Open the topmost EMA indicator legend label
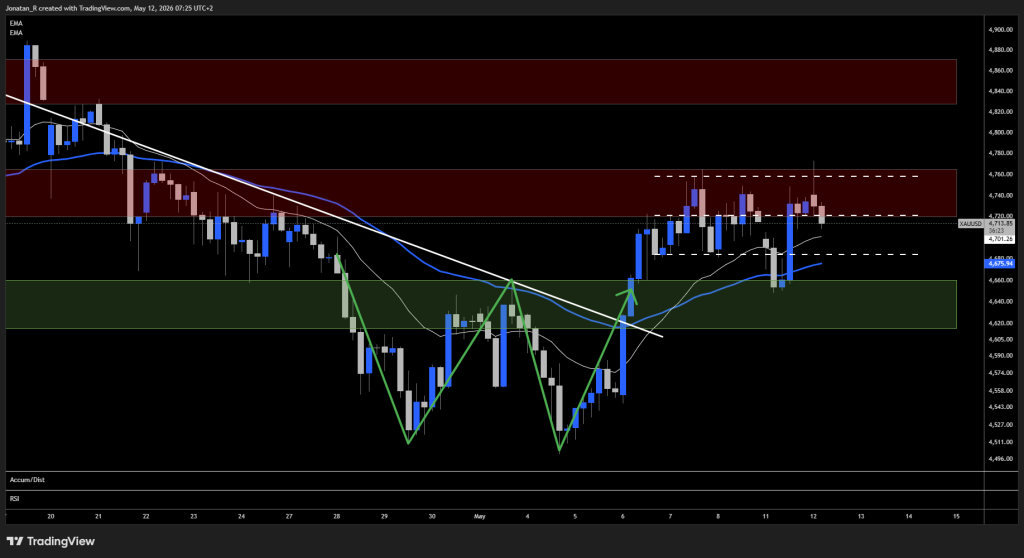The height and width of the screenshot is (558, 1024). tap(16, 24)
